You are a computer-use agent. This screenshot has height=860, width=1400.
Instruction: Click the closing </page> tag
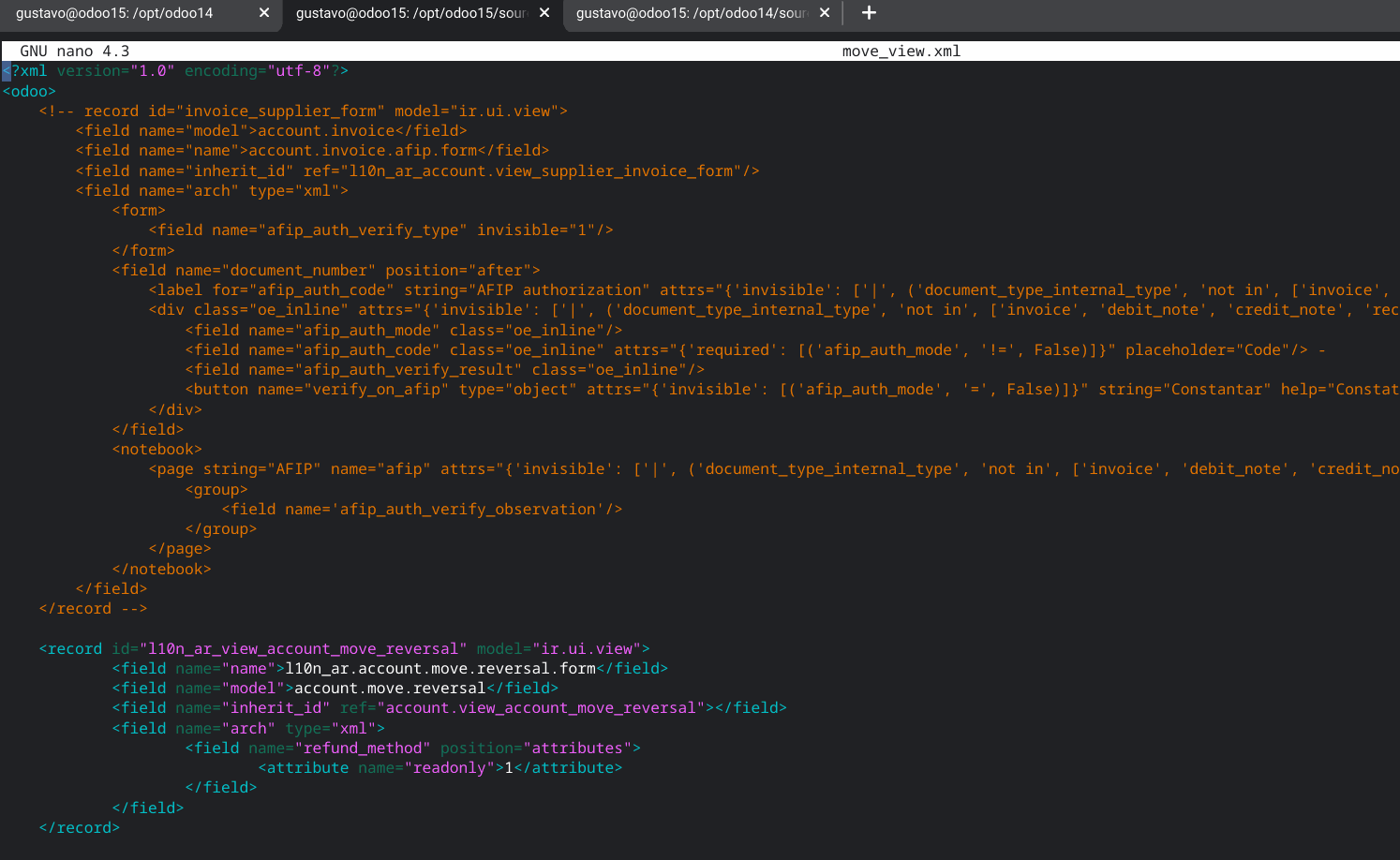[x=180, y=549]
